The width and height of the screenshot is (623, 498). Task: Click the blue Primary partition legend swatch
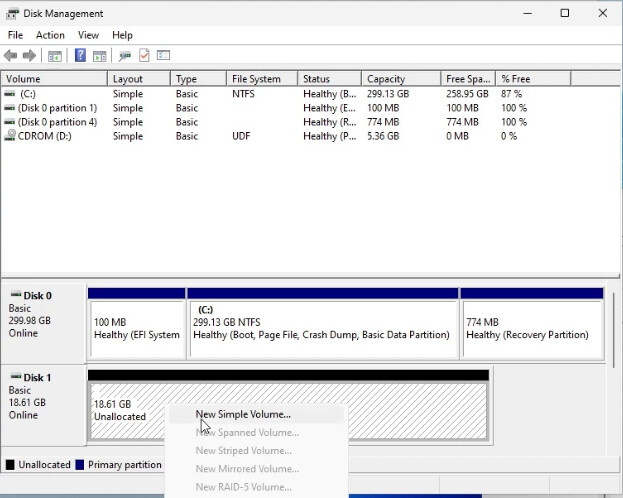[x=80, y=465]
